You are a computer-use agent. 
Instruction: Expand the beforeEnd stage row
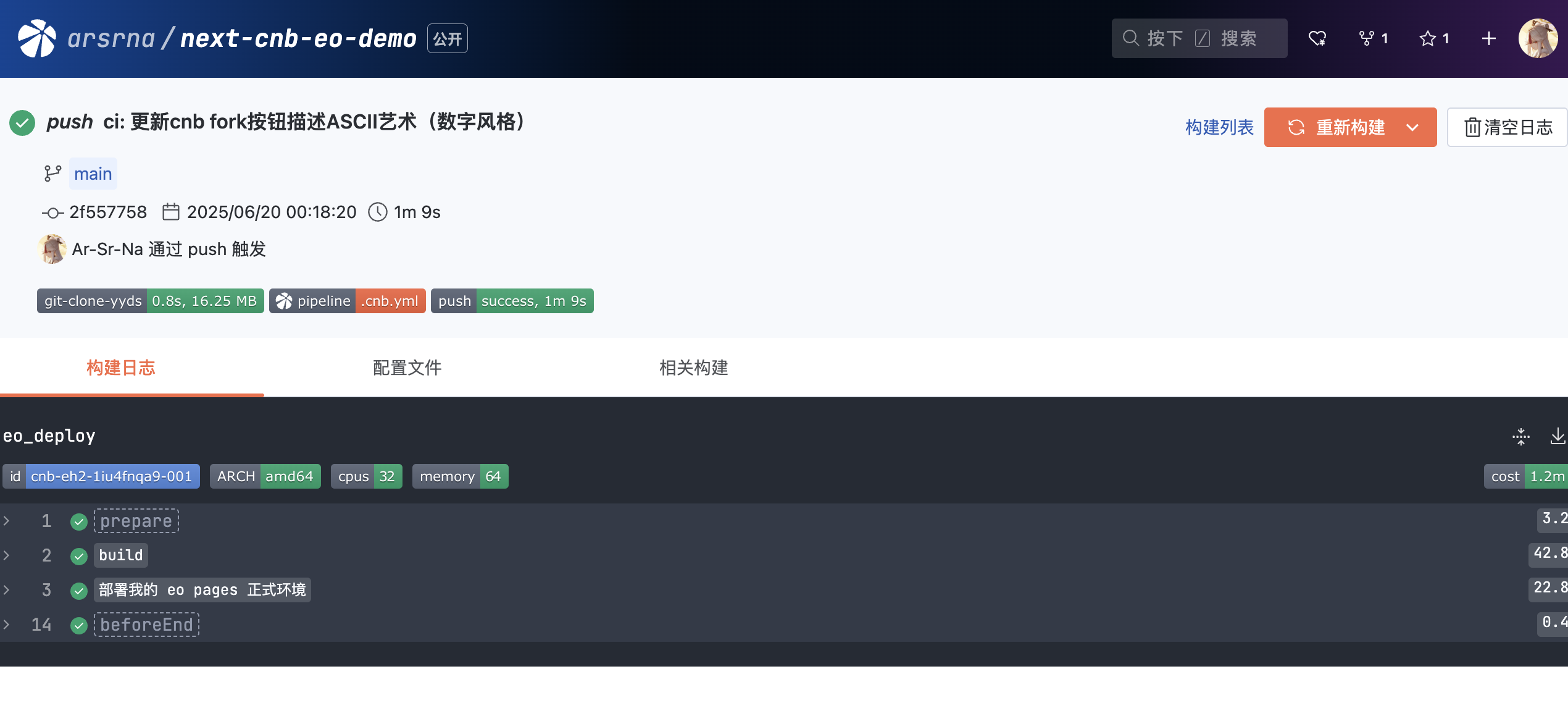[146, 625]
